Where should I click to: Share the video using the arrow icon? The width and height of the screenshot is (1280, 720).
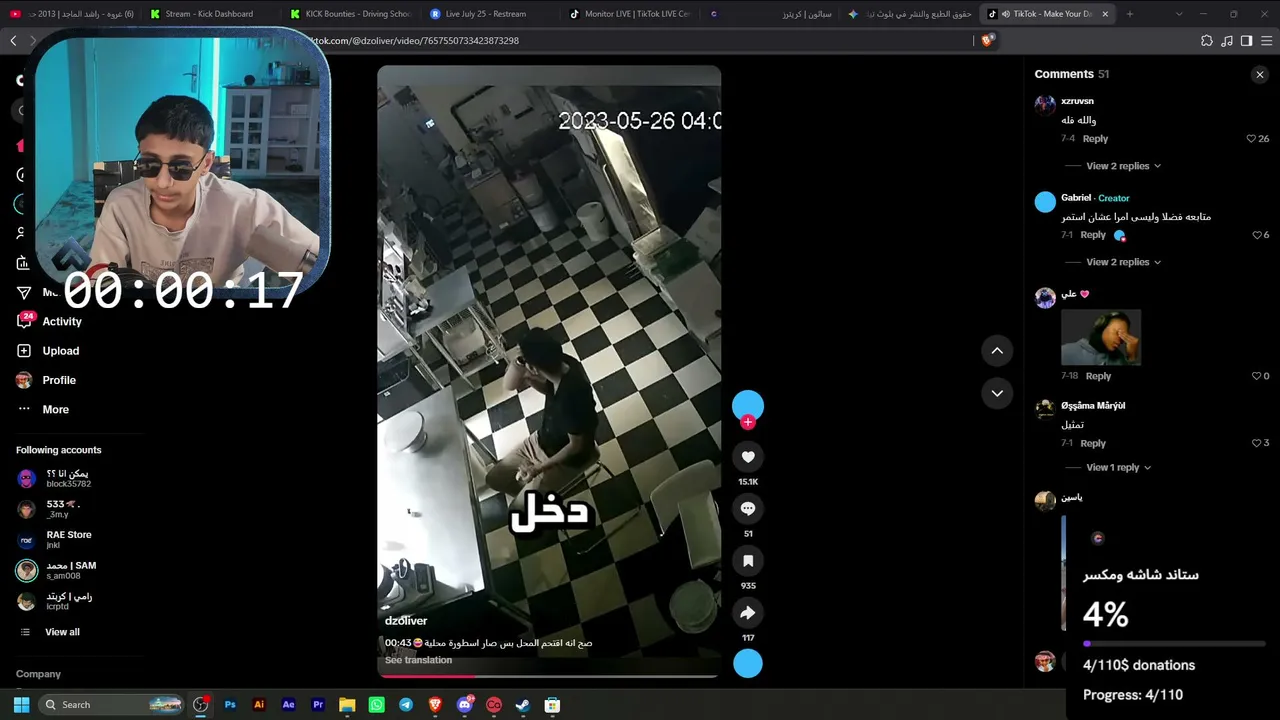coord(748,613)
